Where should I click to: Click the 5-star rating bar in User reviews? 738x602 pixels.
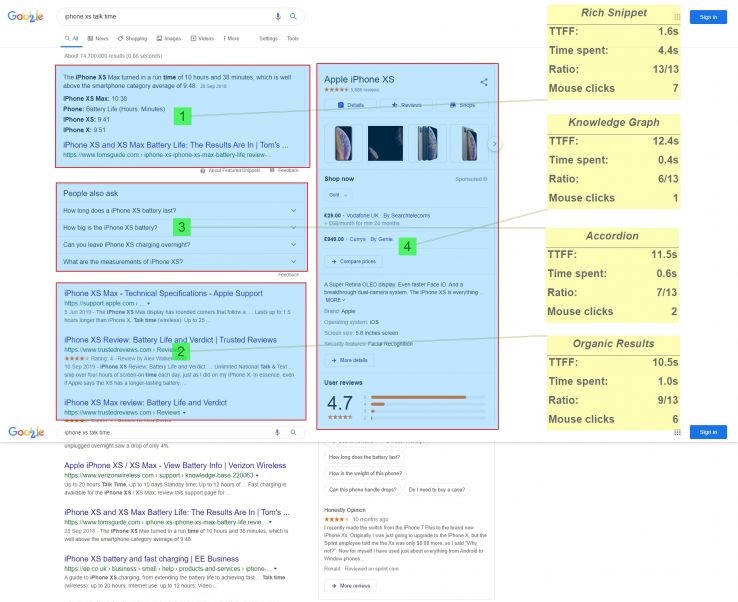pos(427,397)
